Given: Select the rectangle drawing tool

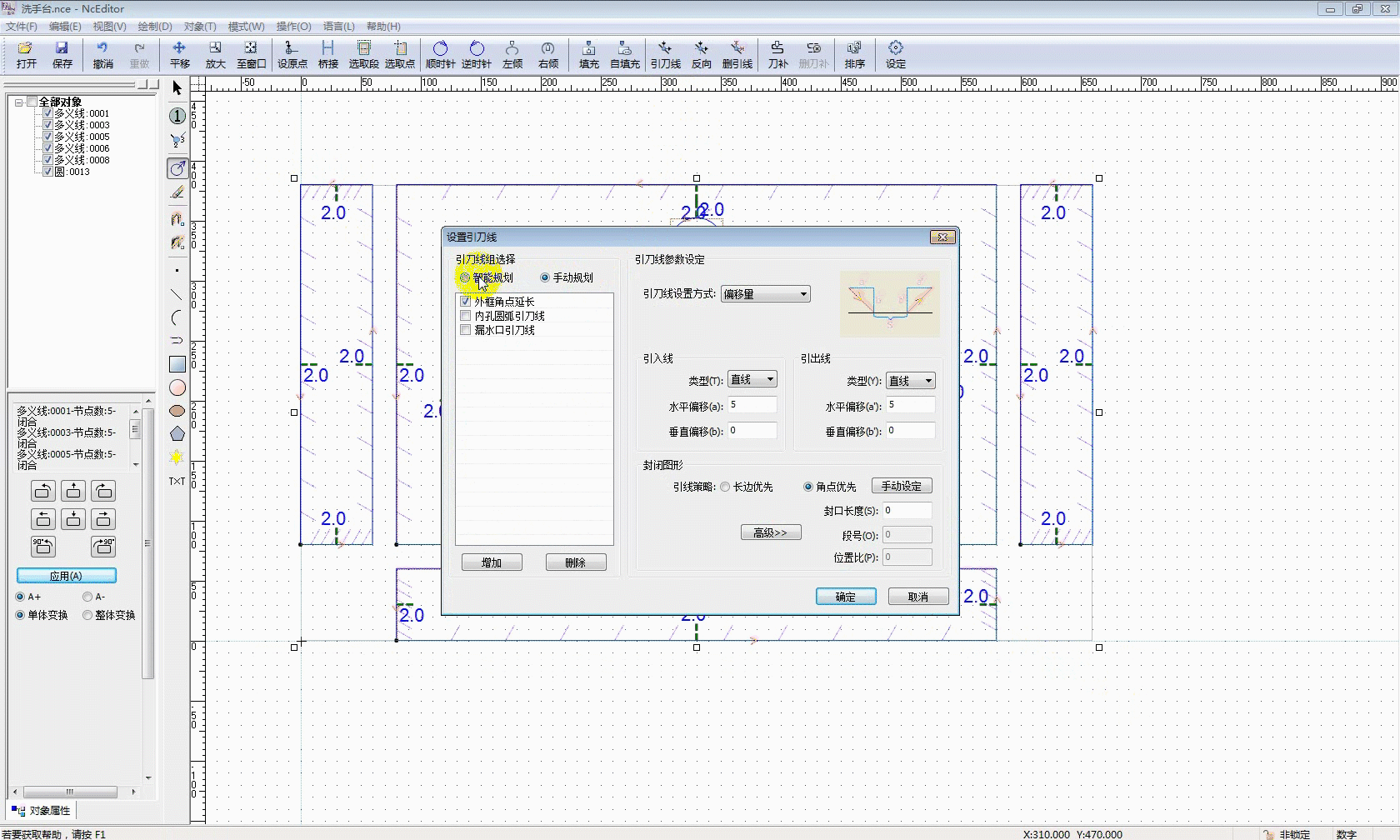Looking at the screenshot, I should coord(177,364).
